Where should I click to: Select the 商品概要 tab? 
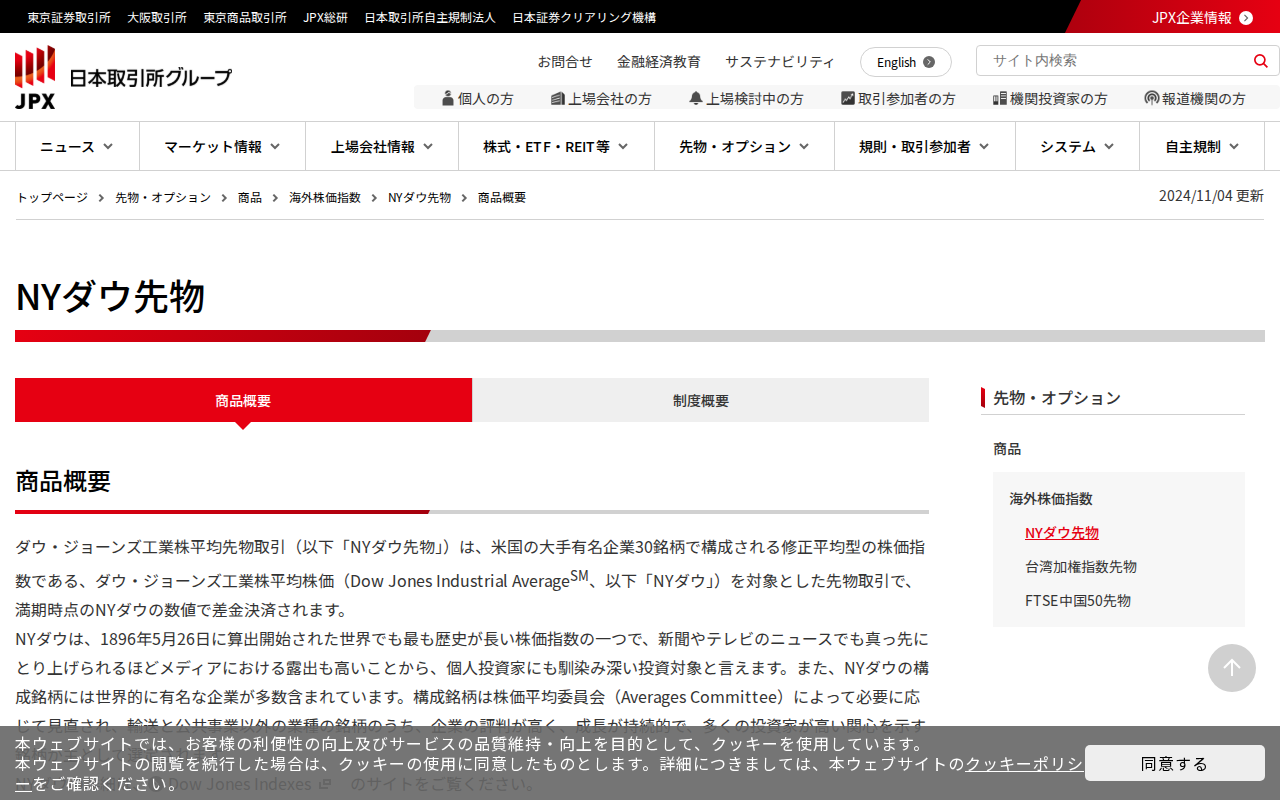(243, 400)
